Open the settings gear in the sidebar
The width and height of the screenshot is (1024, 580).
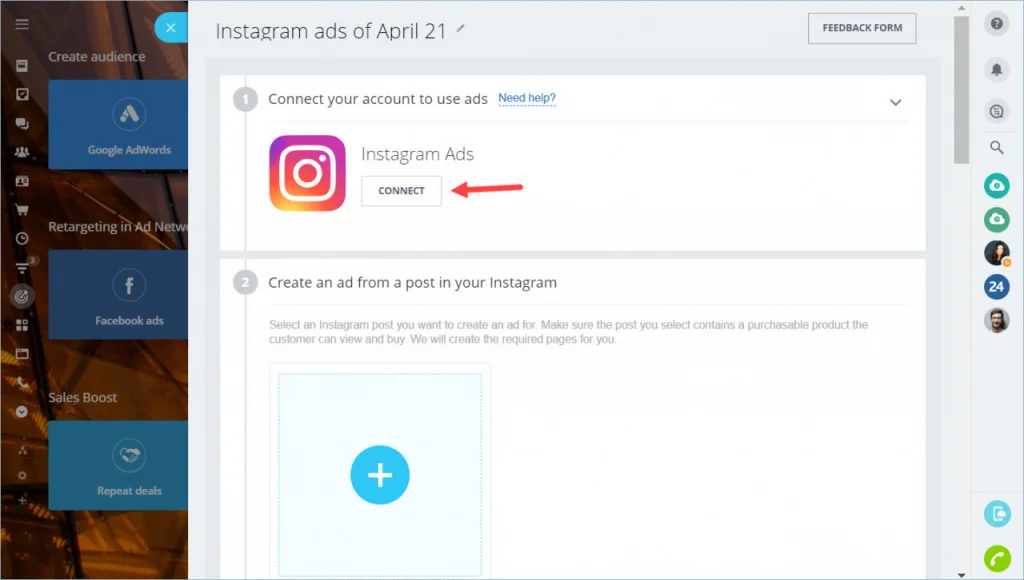pos(22,475)
